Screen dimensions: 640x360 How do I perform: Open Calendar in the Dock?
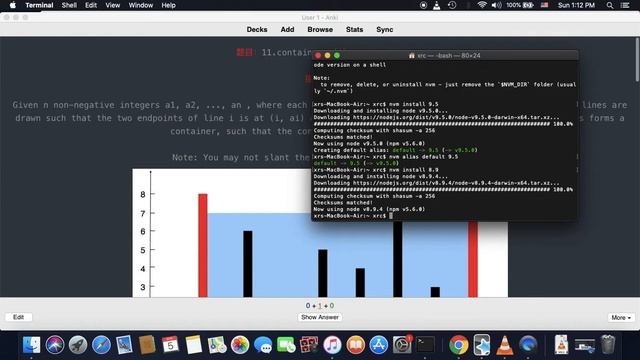(x=170, y=345)
